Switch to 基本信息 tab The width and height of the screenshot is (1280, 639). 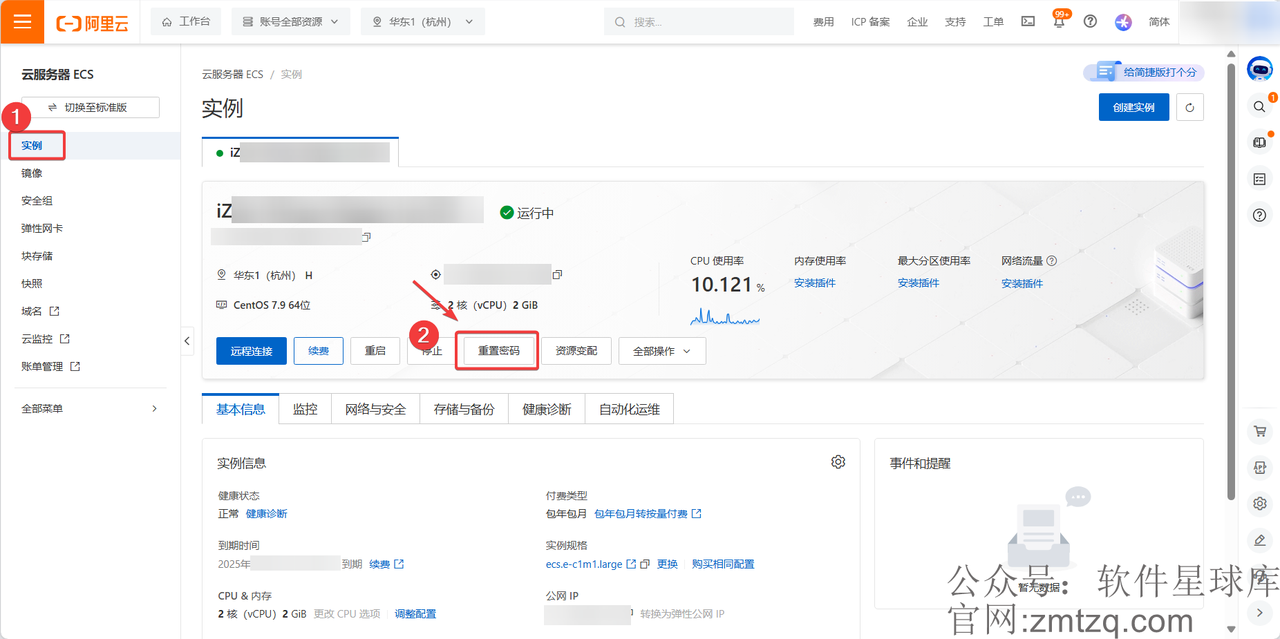click(241, 409)
